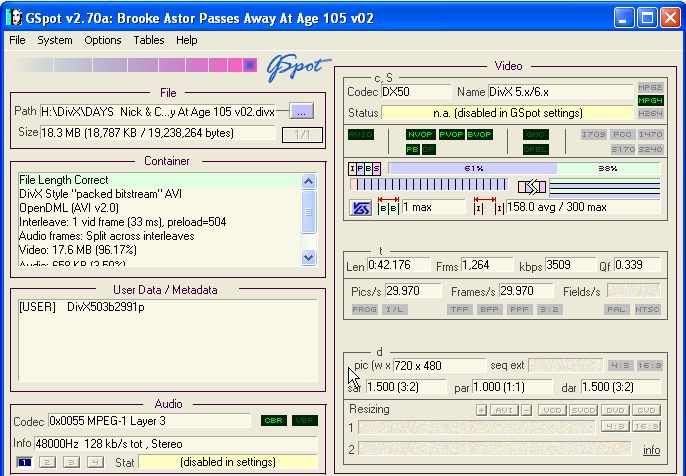This screenshot has height=476, width=686.
Task: Click the AVID indicator
Action: [361, 135]
